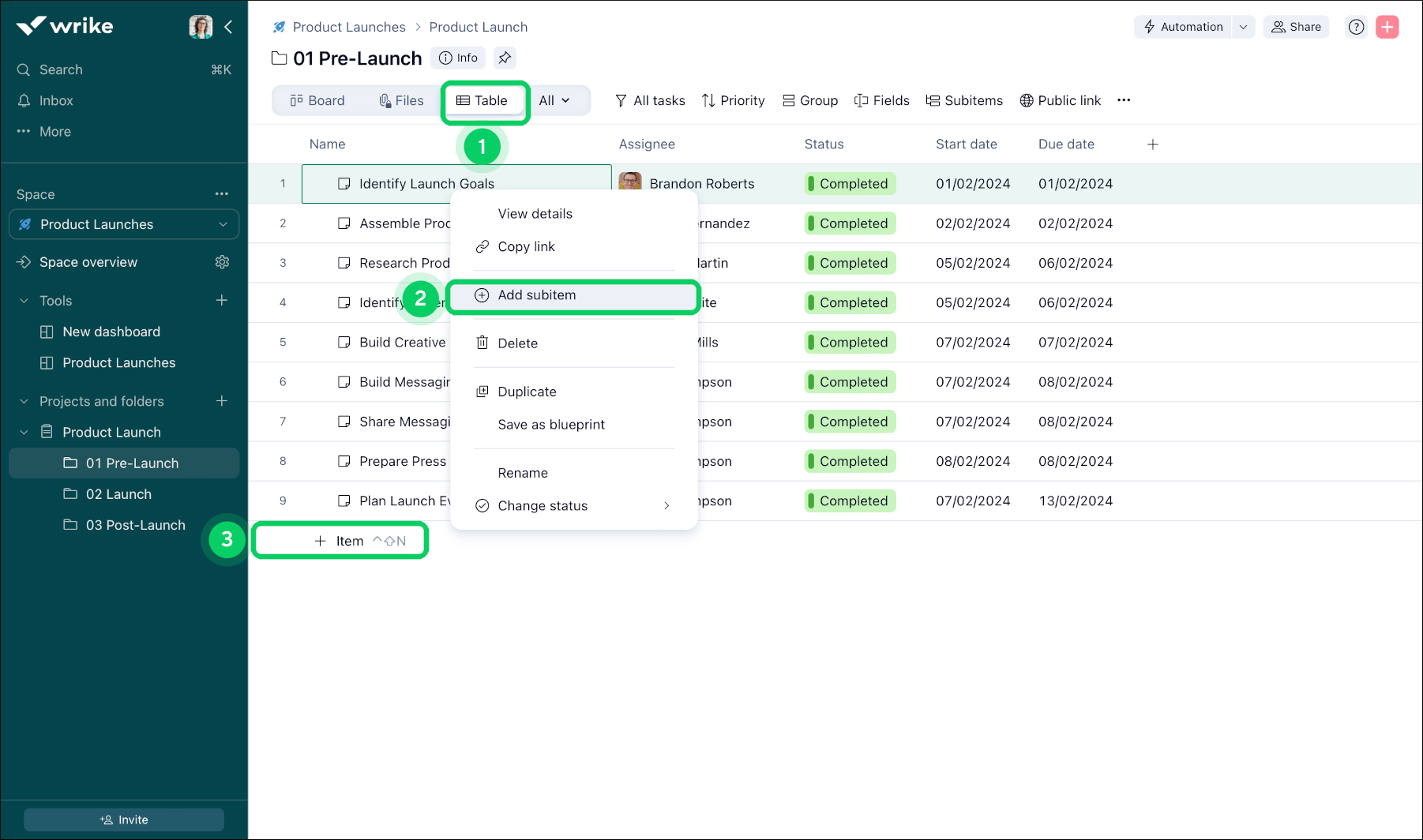Screen dimensions: 1423x840
Task: Open the Help question mark icon
Action: click(x=1356, y=26)
